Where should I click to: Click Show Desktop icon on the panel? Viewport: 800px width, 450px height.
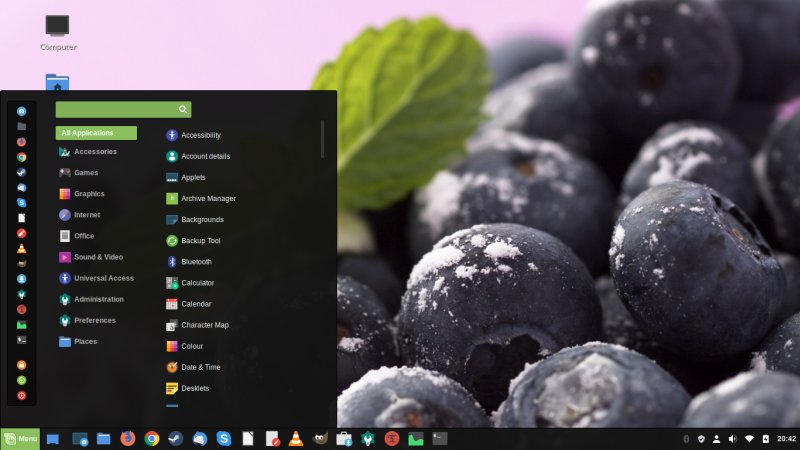(x=53, y=439)
